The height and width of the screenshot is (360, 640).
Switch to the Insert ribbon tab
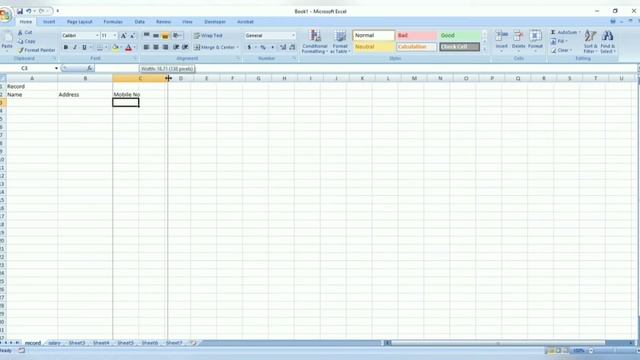click(49, 22)
